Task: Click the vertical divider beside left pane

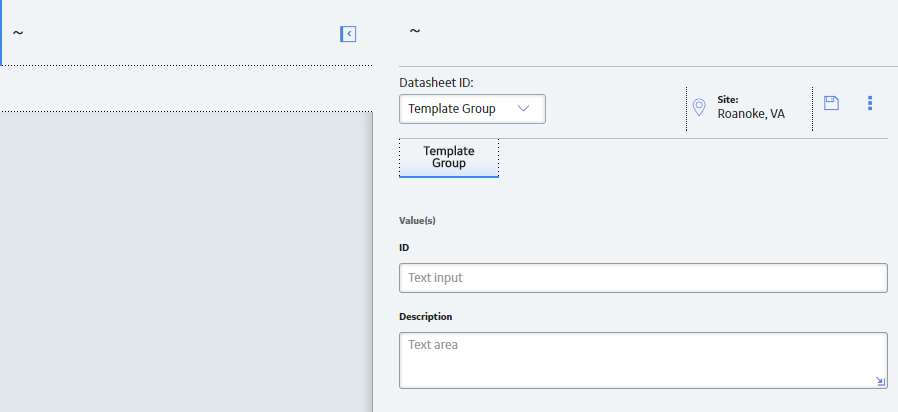Action: pyautogui.click(x=373, y=262)
